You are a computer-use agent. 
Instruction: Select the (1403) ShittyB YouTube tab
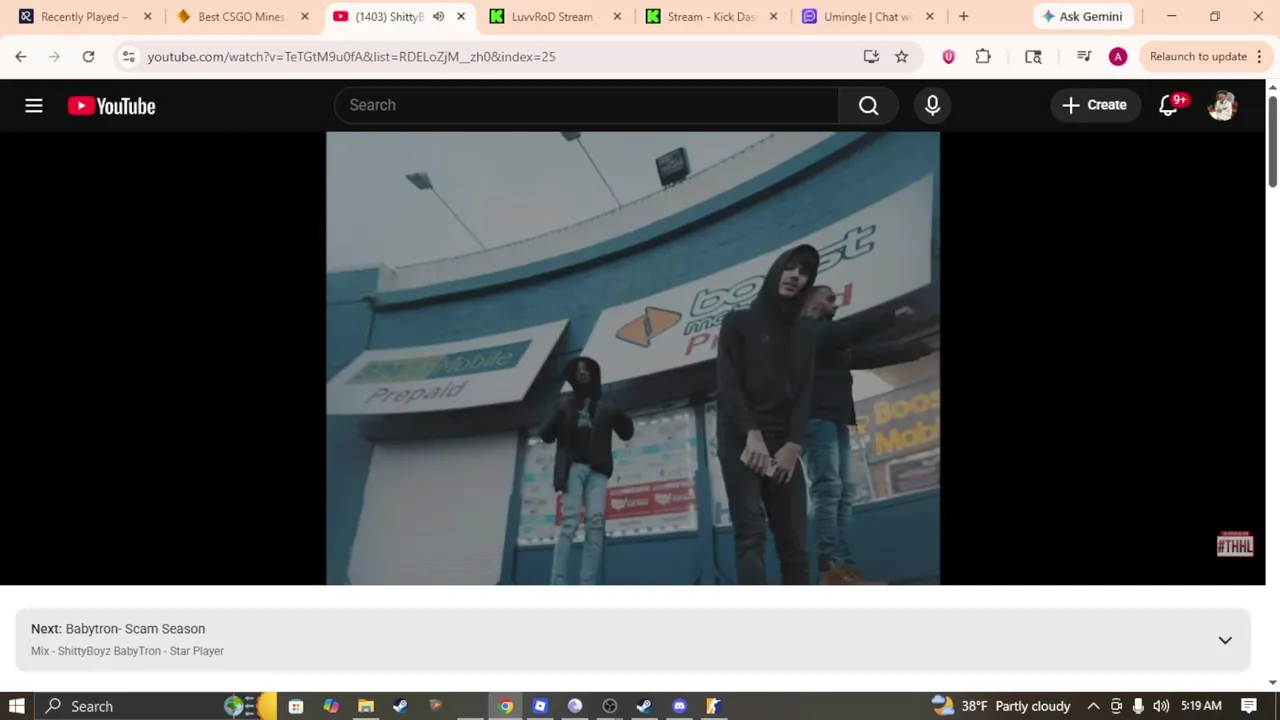[x=388, y=17]
